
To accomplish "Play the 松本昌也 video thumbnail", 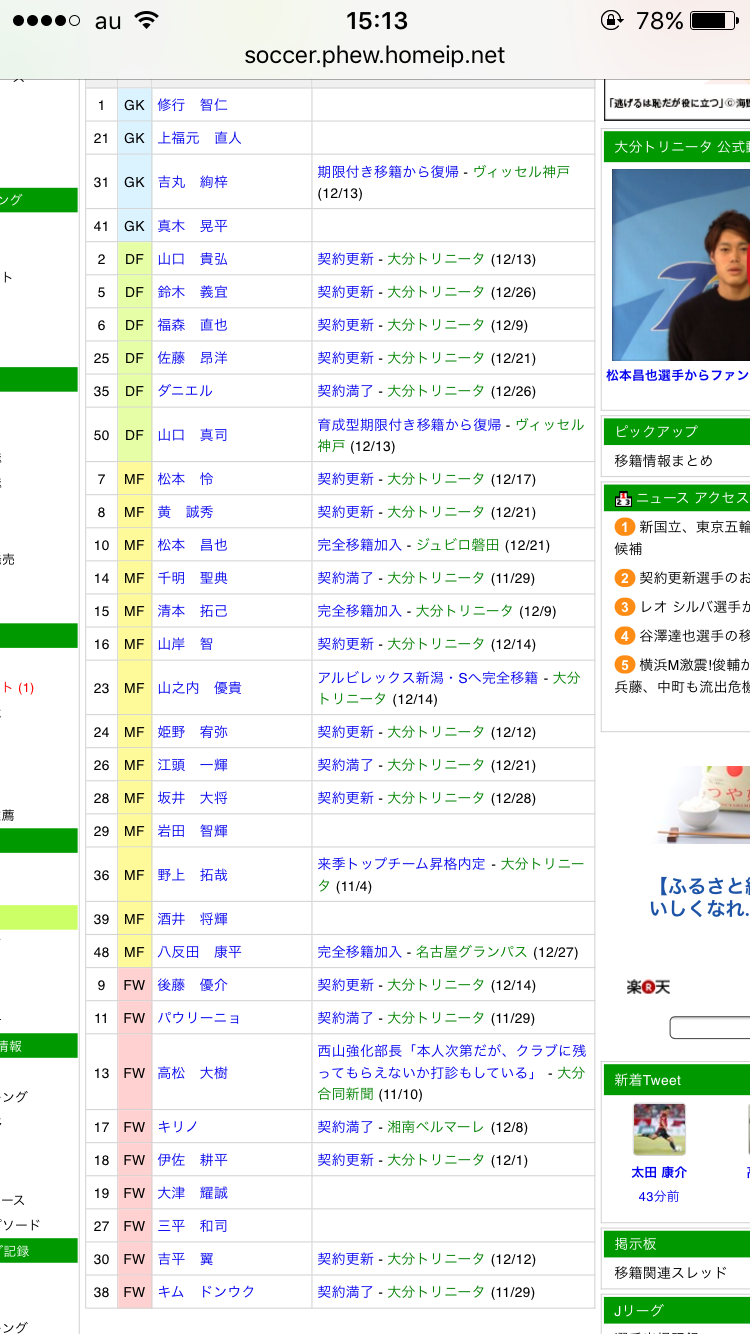I will click(x=680, y=265).
